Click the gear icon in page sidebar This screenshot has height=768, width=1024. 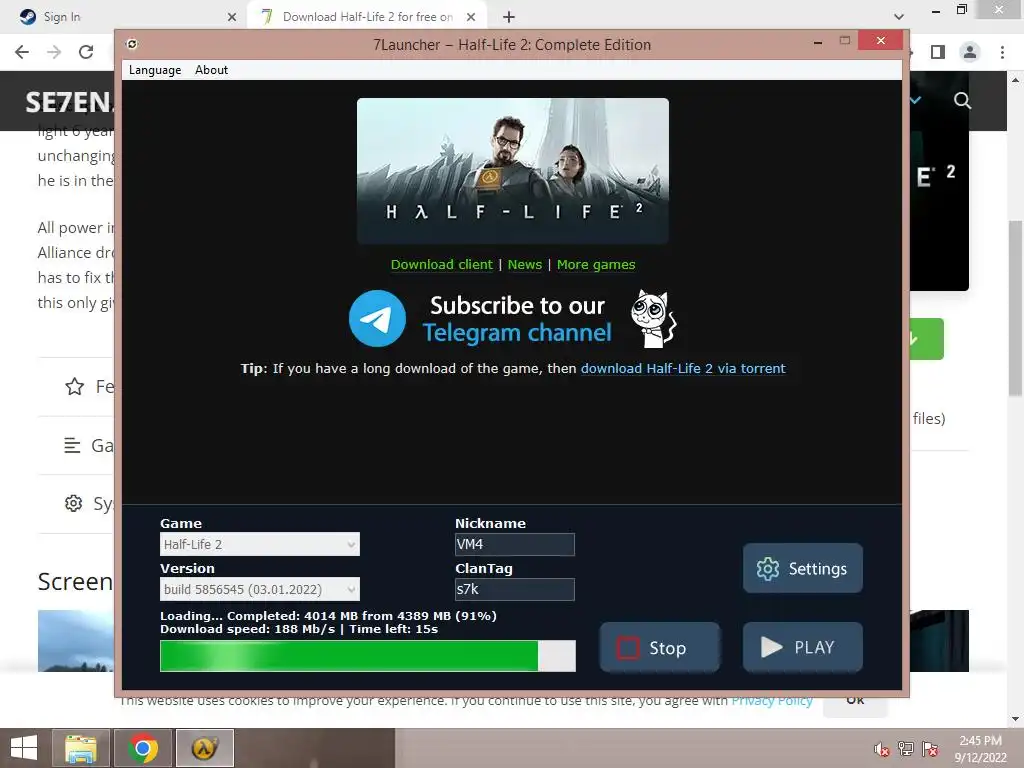[x=74, y=504]
